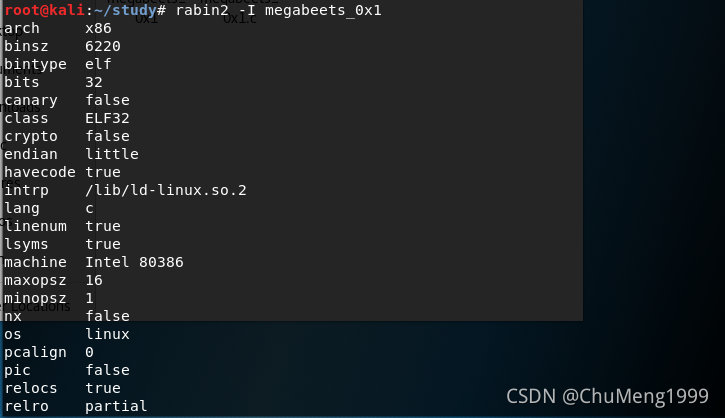Click the binsz value 6220
The width and height of the screenshot is (725, 418).
103,46
